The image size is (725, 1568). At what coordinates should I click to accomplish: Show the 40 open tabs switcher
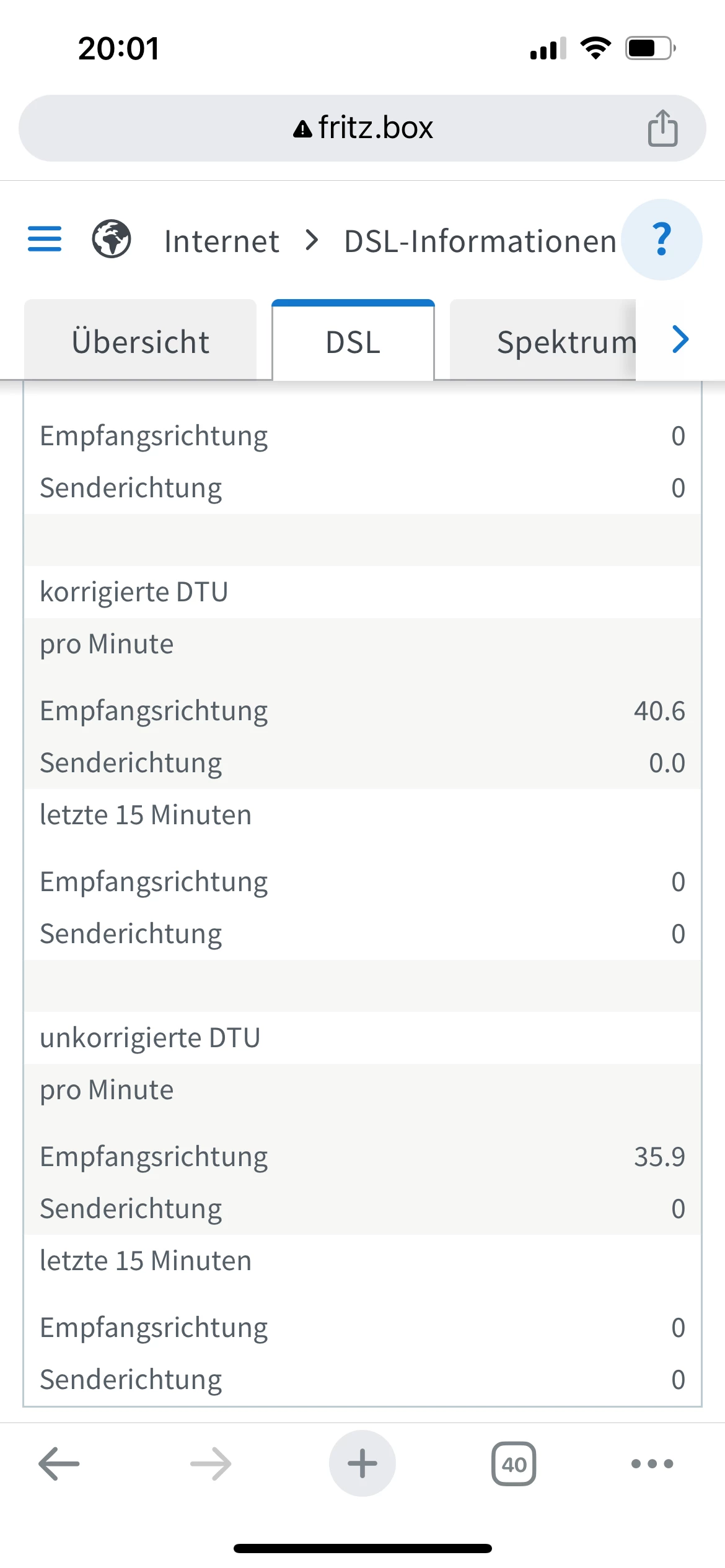click(514, 1463)
